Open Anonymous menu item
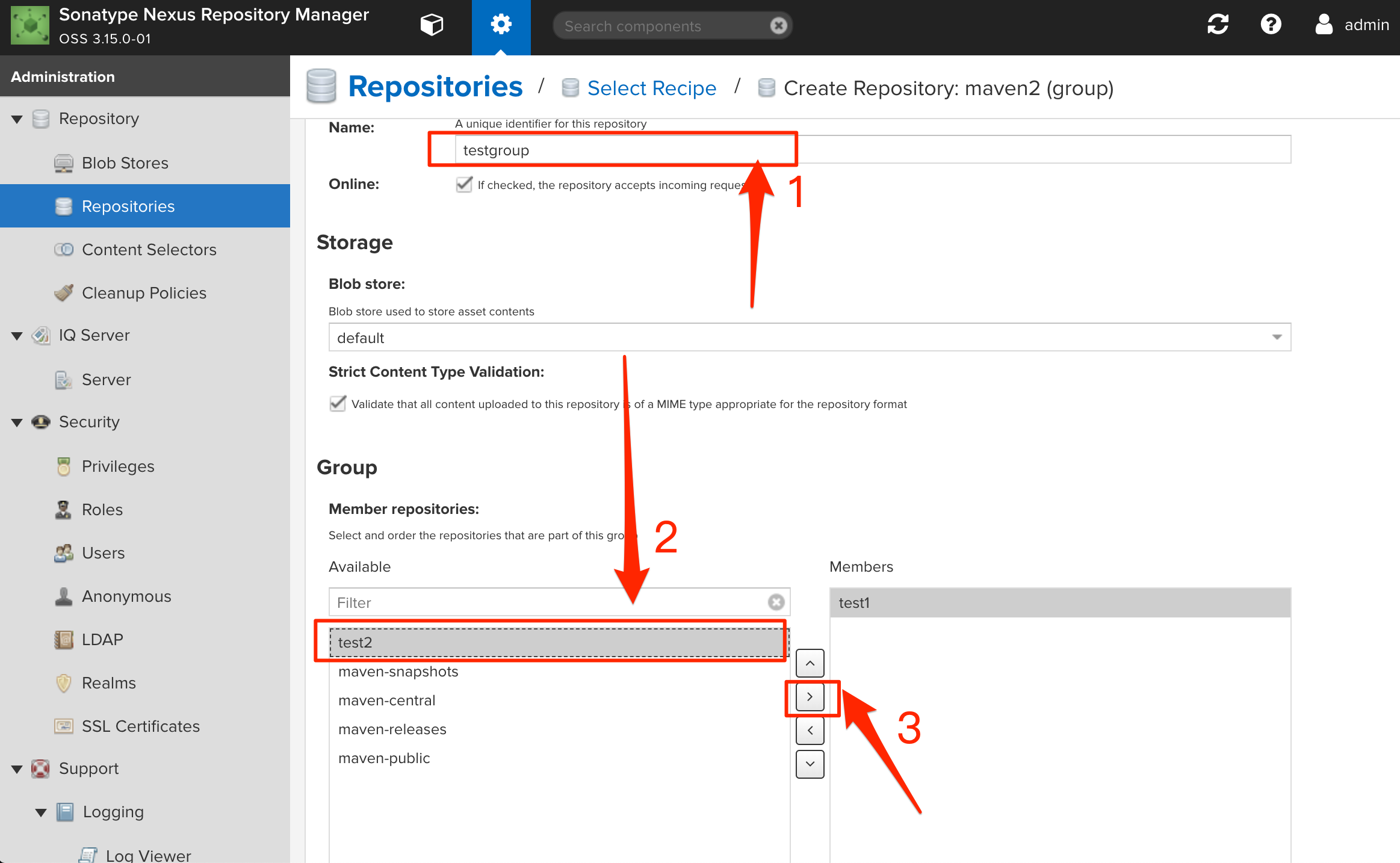Screen dimensions: 1400x863 click(144, 596)
